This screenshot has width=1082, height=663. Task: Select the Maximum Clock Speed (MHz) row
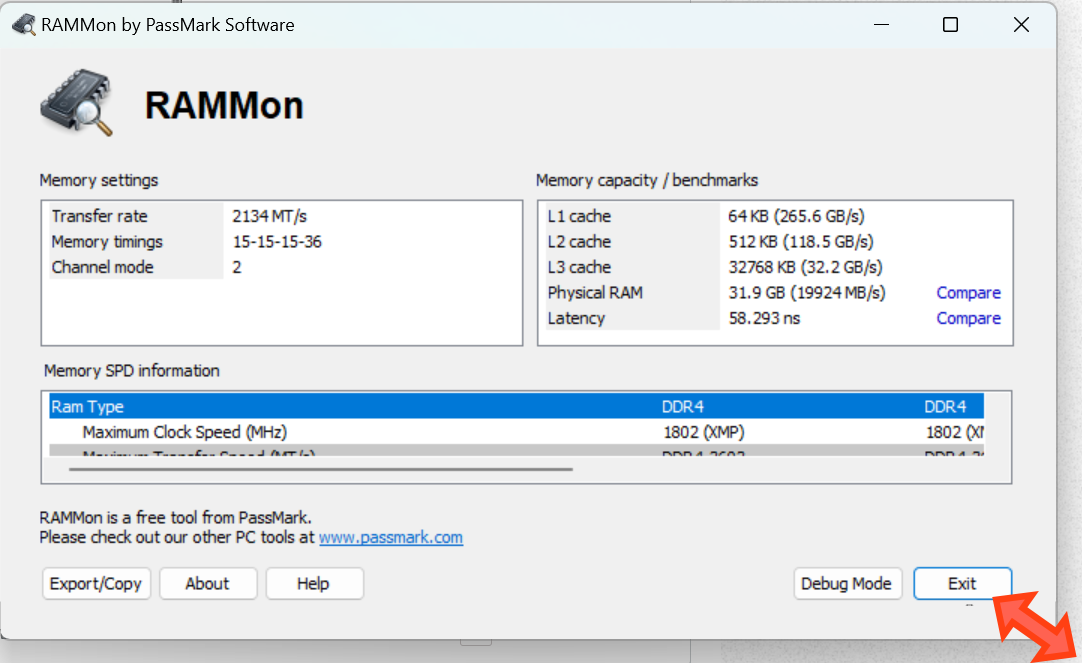516,432
